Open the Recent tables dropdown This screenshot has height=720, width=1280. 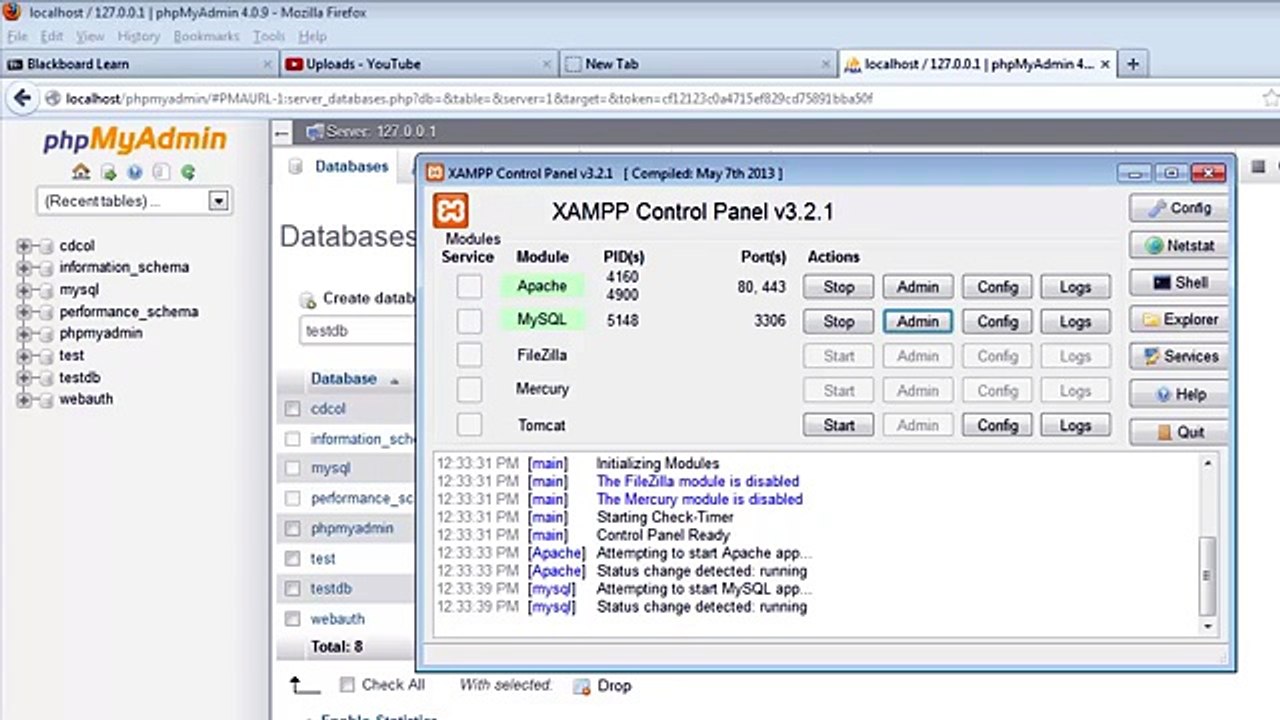(133, 201)
